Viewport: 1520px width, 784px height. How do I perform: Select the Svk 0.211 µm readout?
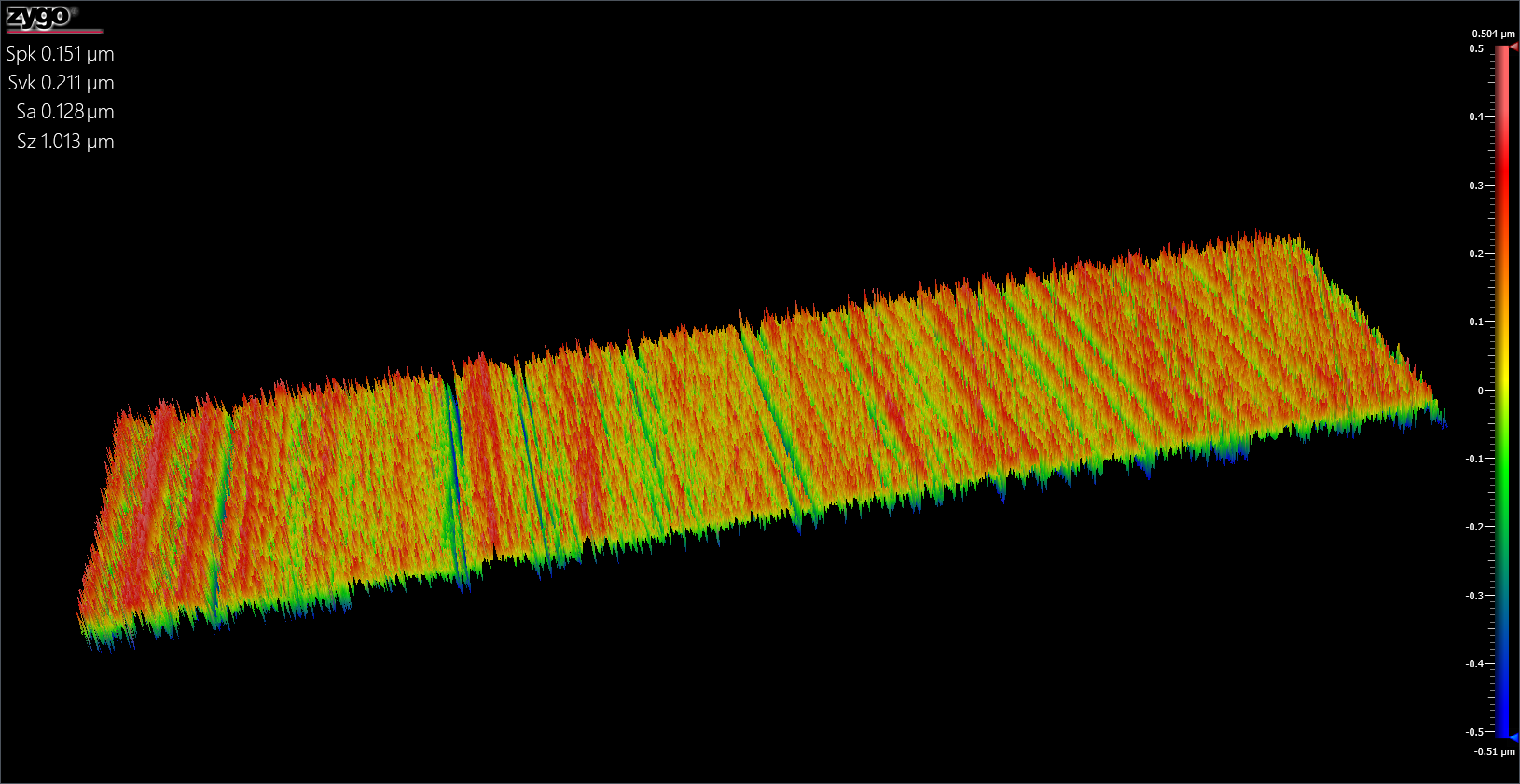(61, 83)
